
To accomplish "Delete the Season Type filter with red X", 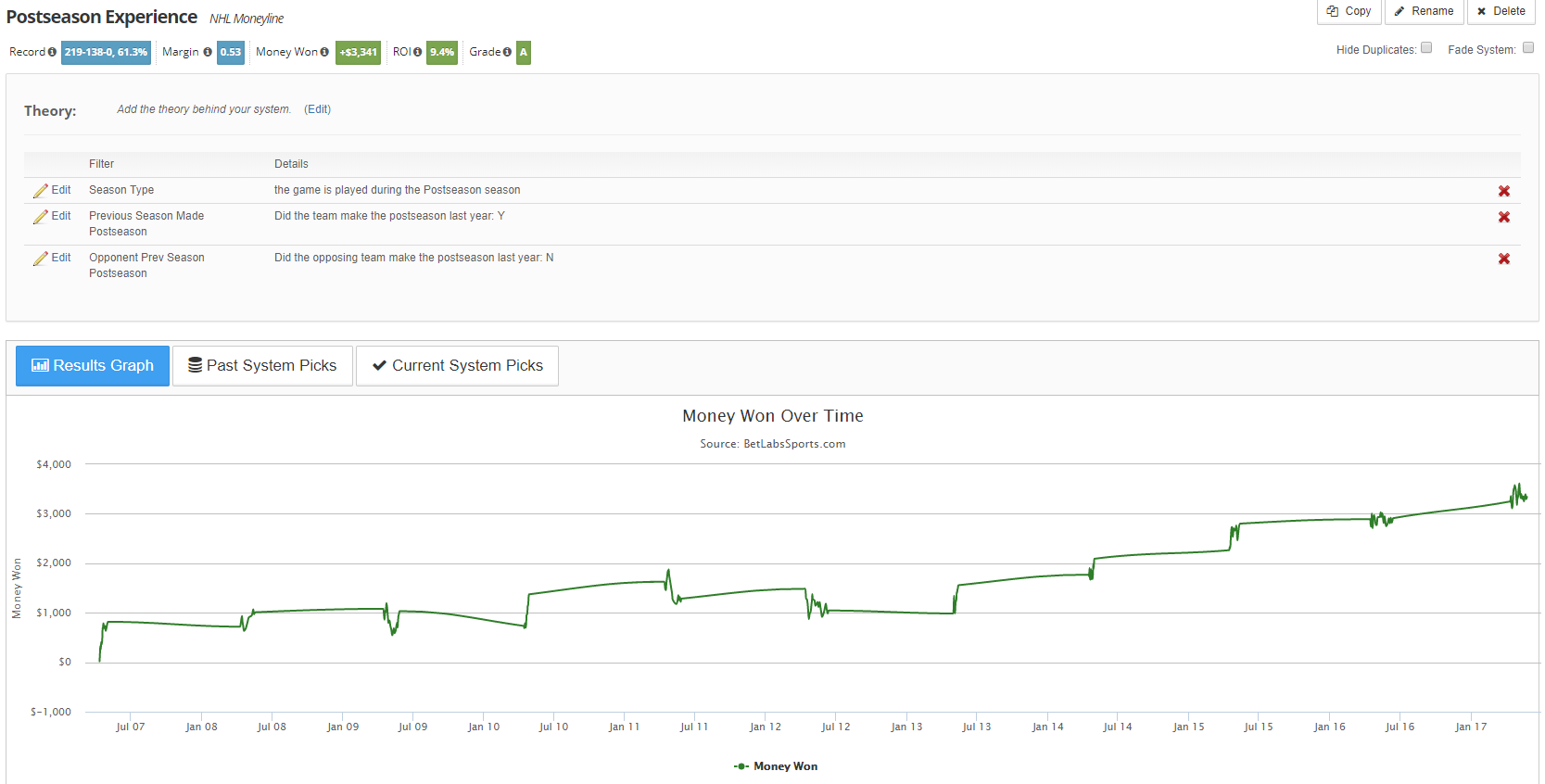I will (x=1504, y=191).
